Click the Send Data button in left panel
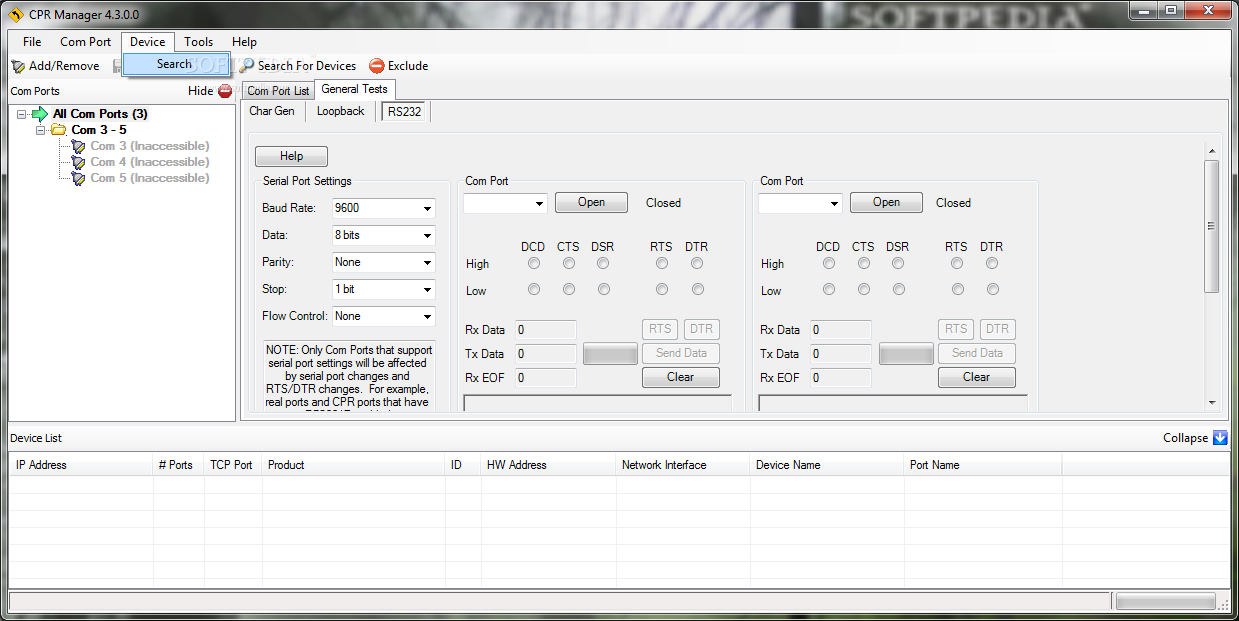 click(x=681, y=353)
